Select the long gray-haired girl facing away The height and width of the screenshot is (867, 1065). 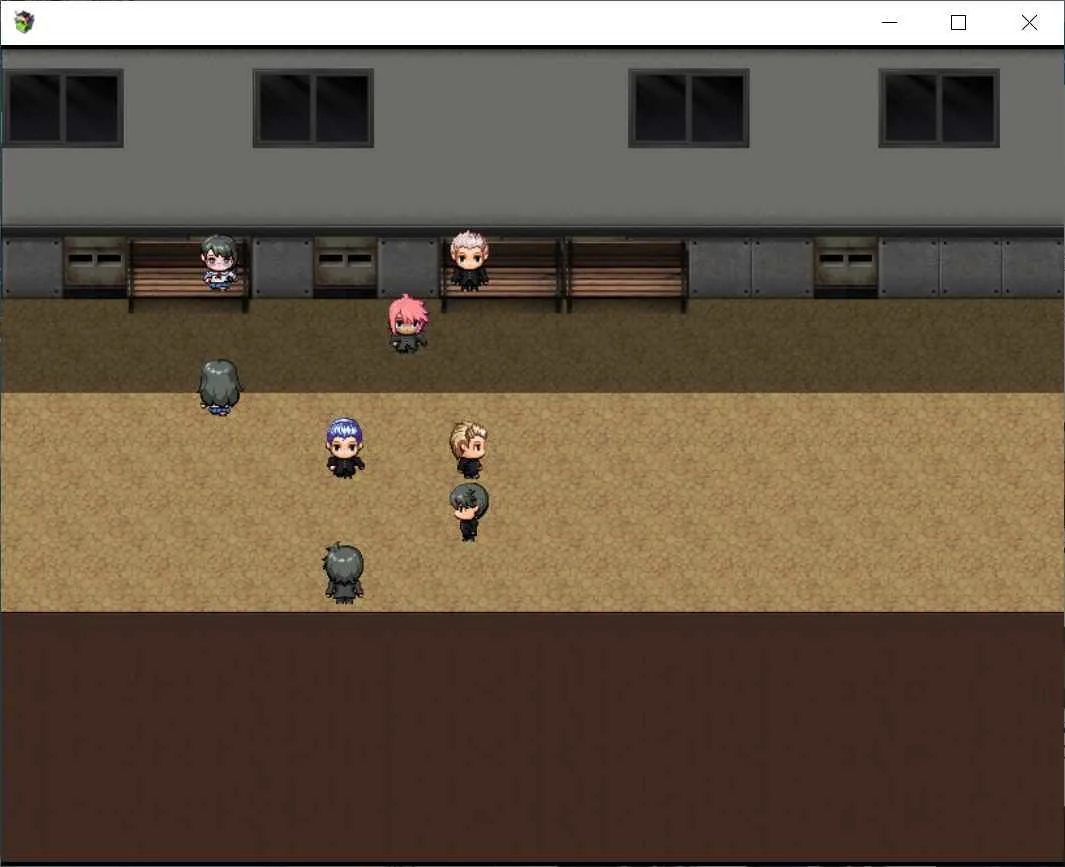pyautogui.click(x=219, y=387)
